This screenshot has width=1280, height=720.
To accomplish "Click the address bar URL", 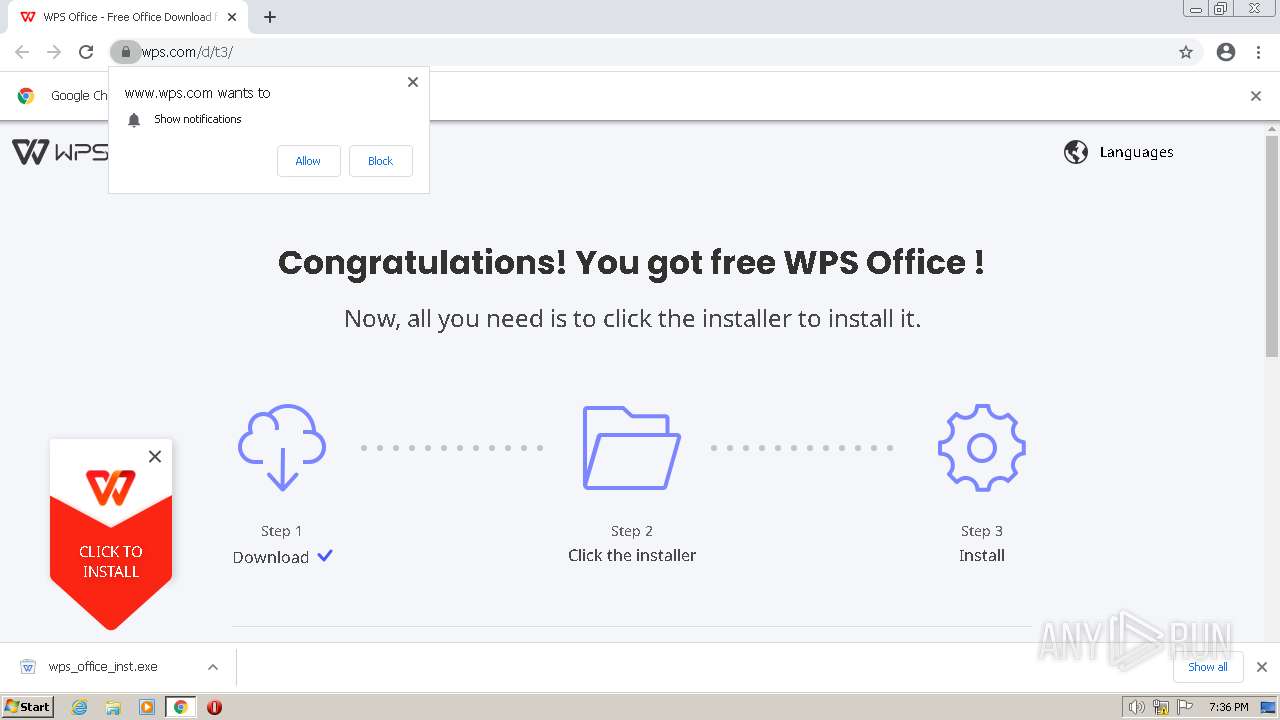I will click(187, 52).
